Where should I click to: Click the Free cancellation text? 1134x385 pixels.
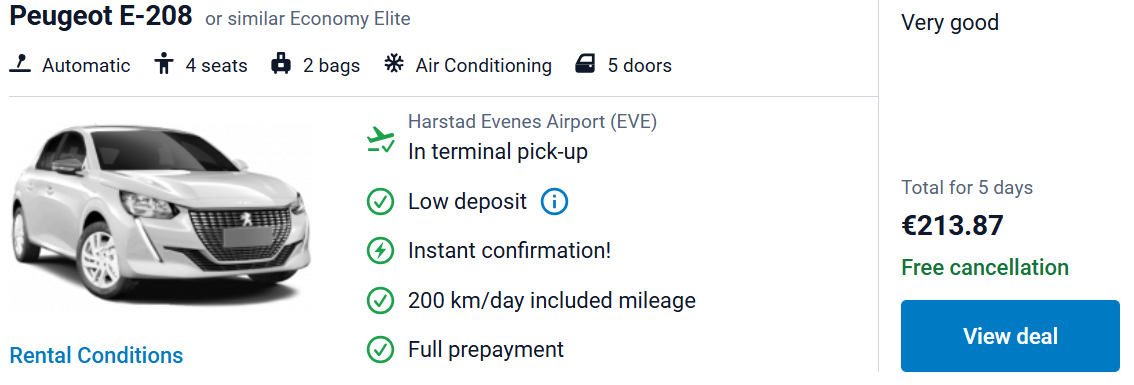984,268
